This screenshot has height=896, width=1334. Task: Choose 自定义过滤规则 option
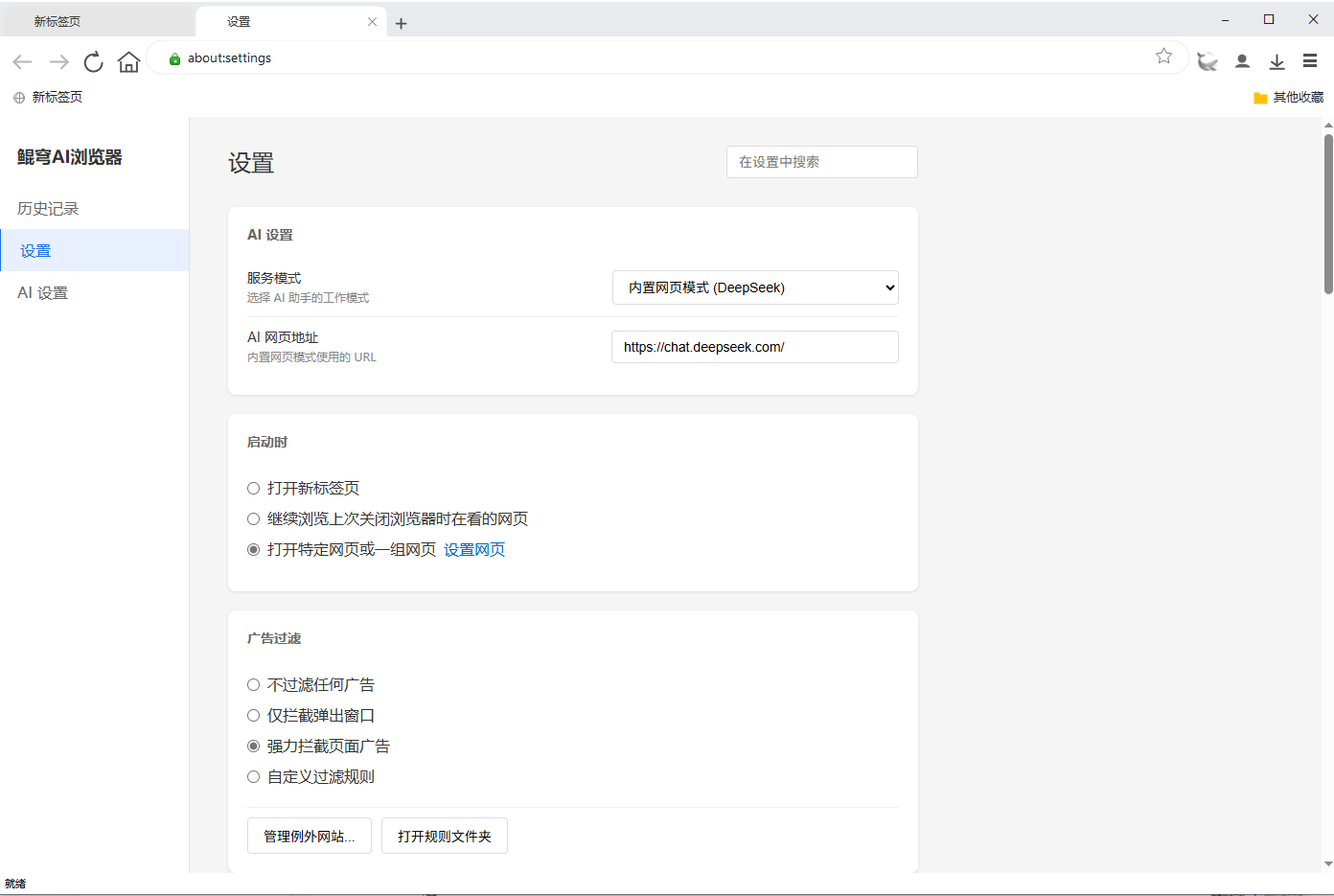[253, 776]
